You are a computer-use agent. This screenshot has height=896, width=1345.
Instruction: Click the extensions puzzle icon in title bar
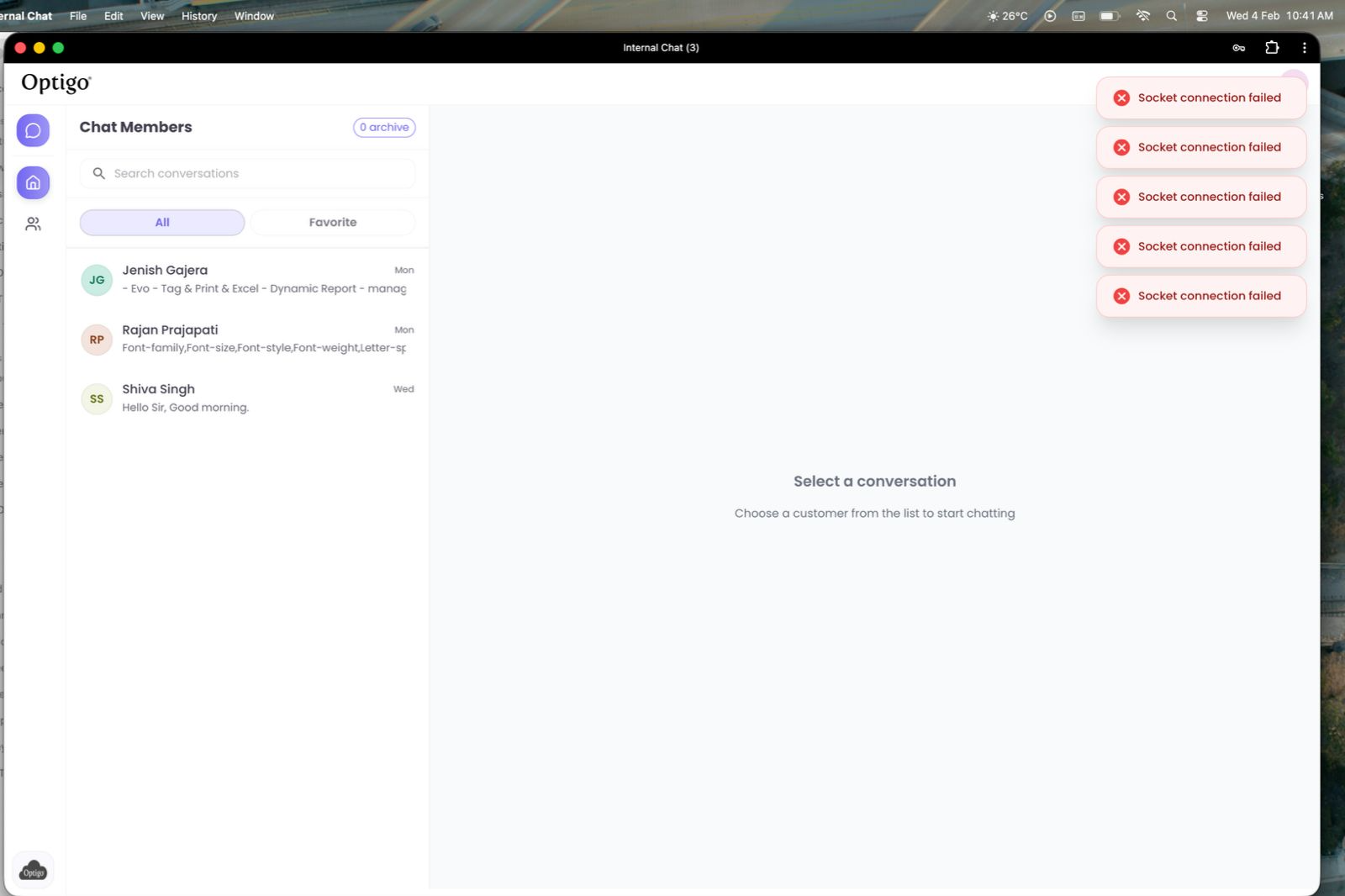(x=1272, y=48)
